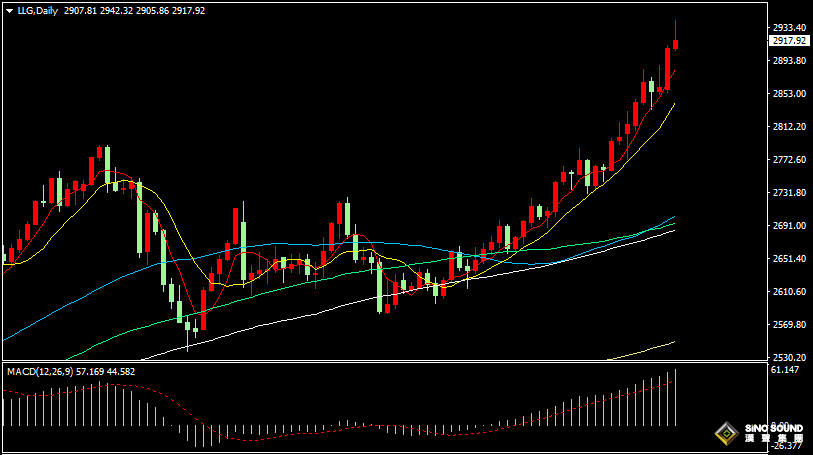813x455 pixels.
Task: Select the LLG,Daily symbol label
Action: [x=37, y=11]
